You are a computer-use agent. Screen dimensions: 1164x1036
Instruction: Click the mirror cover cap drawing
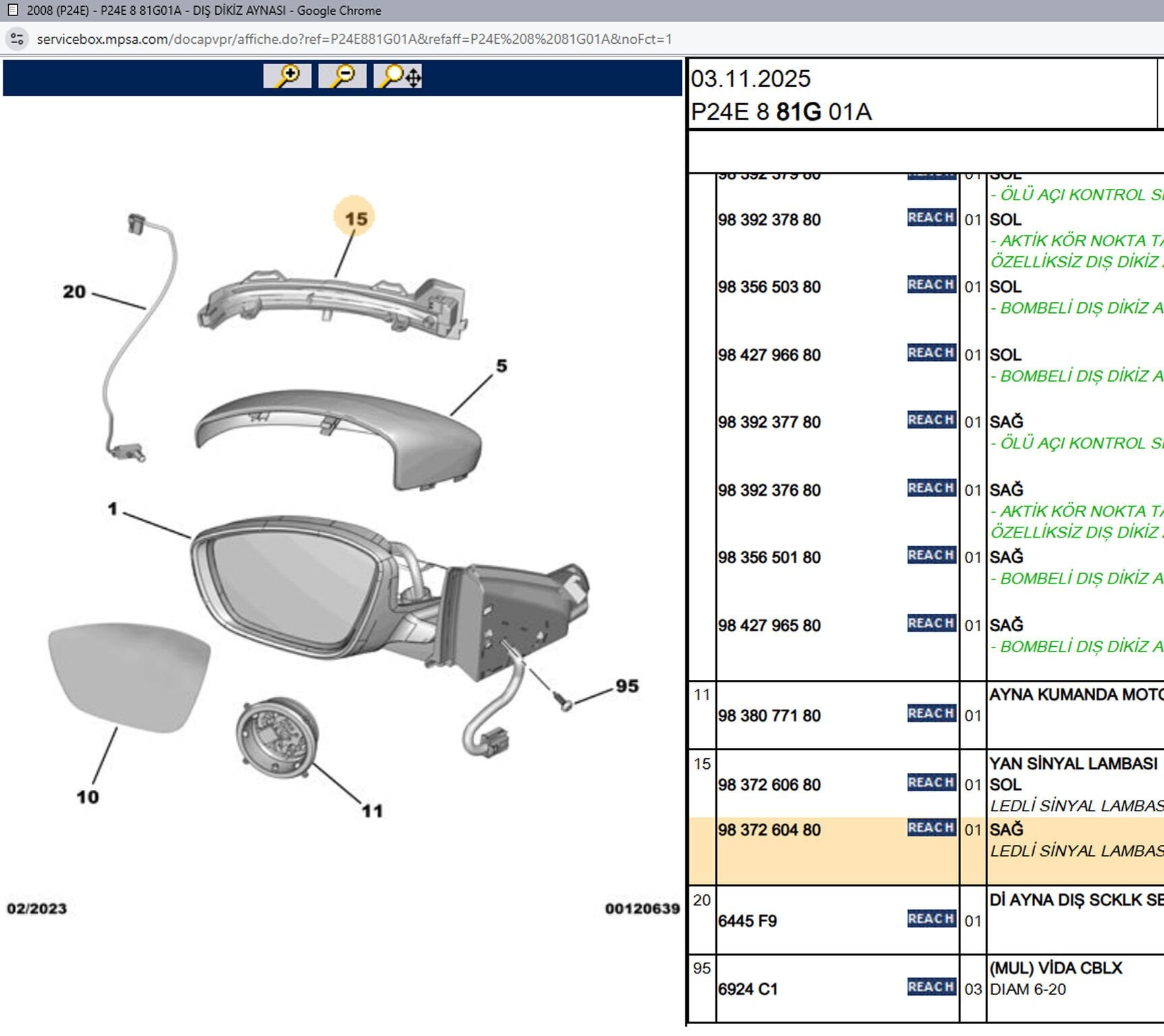(338, 438)
